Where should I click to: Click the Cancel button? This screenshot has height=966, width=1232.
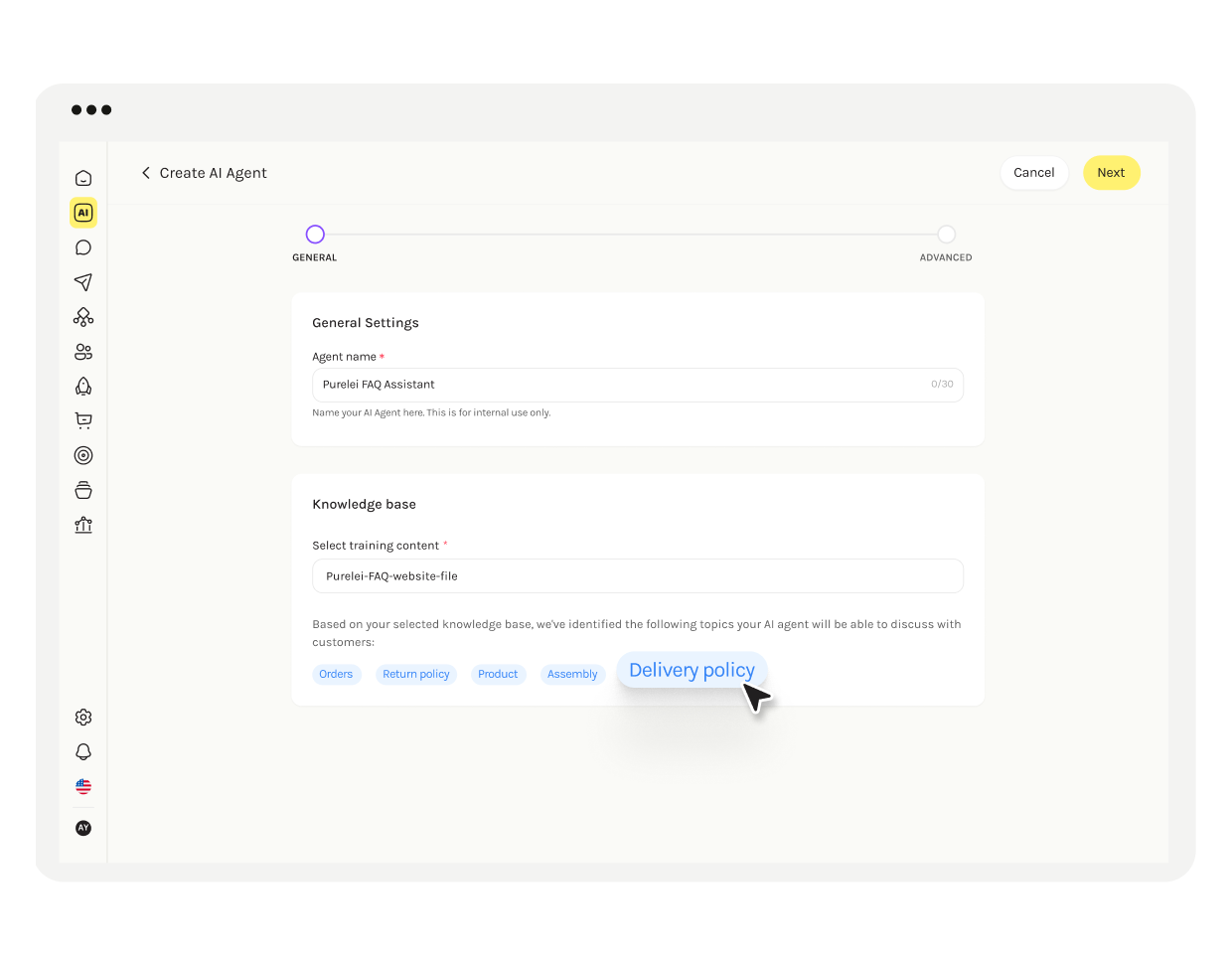point(1033,173)
